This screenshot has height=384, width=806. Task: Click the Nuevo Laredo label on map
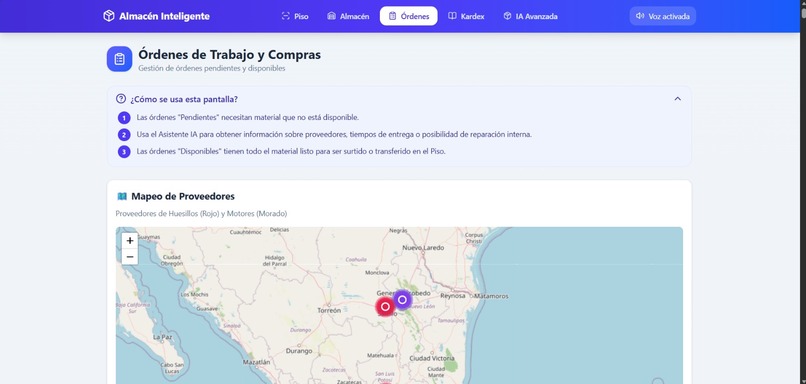[x=423, y=248]
